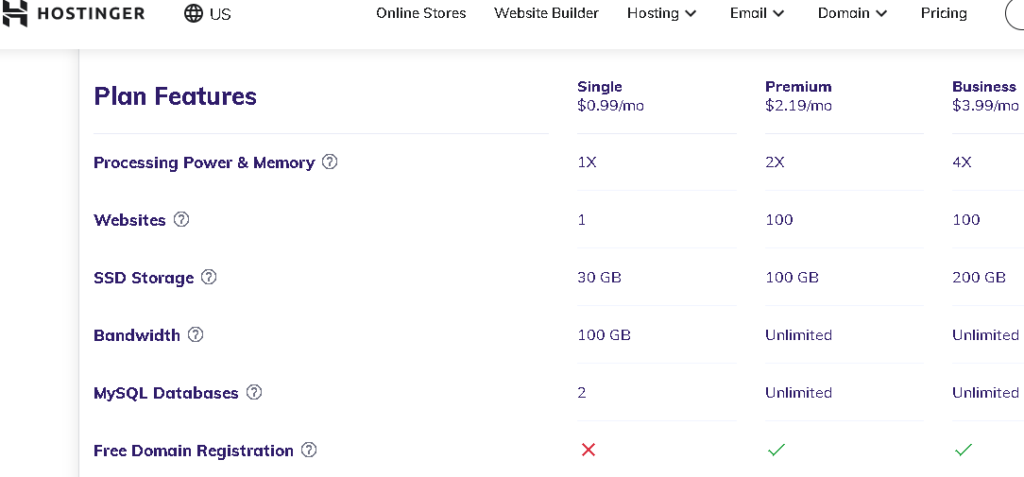This screenshot has width=1024, height=477.
Task: Go to Website Builder
Action: (x=546, y=13)
